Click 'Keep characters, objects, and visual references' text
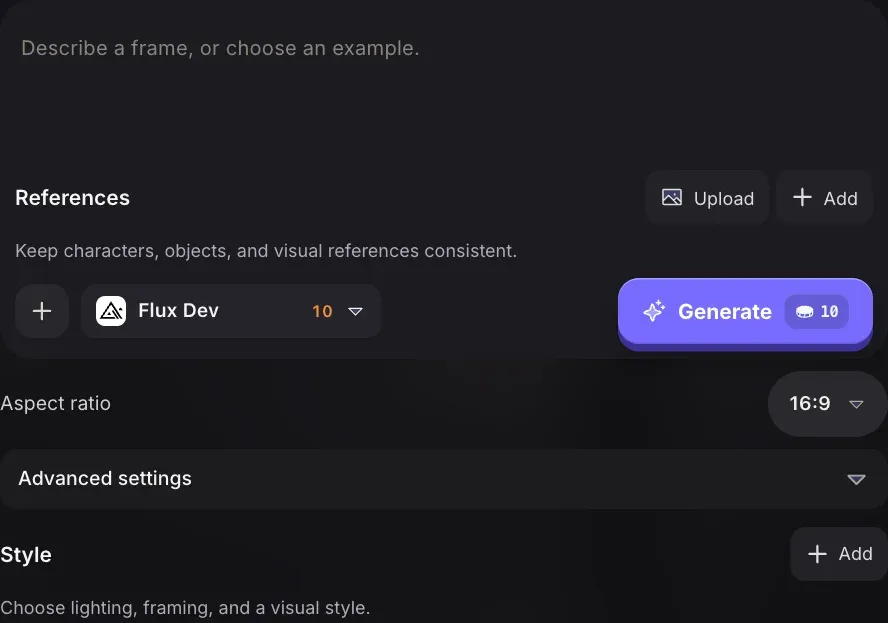Viewport: 888px width, 623px height. [217, 251]
